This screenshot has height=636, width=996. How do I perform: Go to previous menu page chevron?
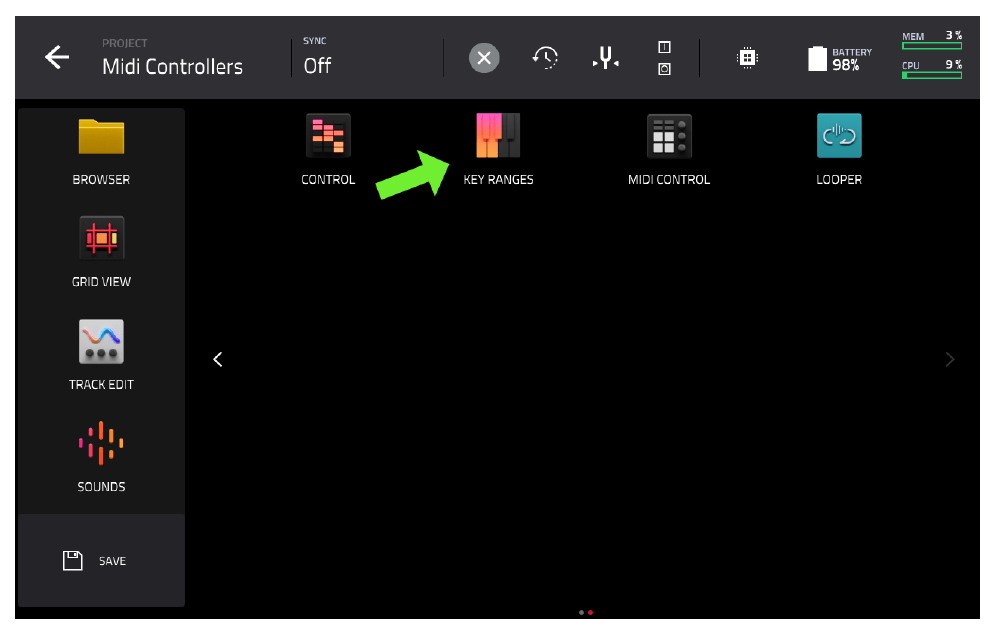click(x=218, y=360)
